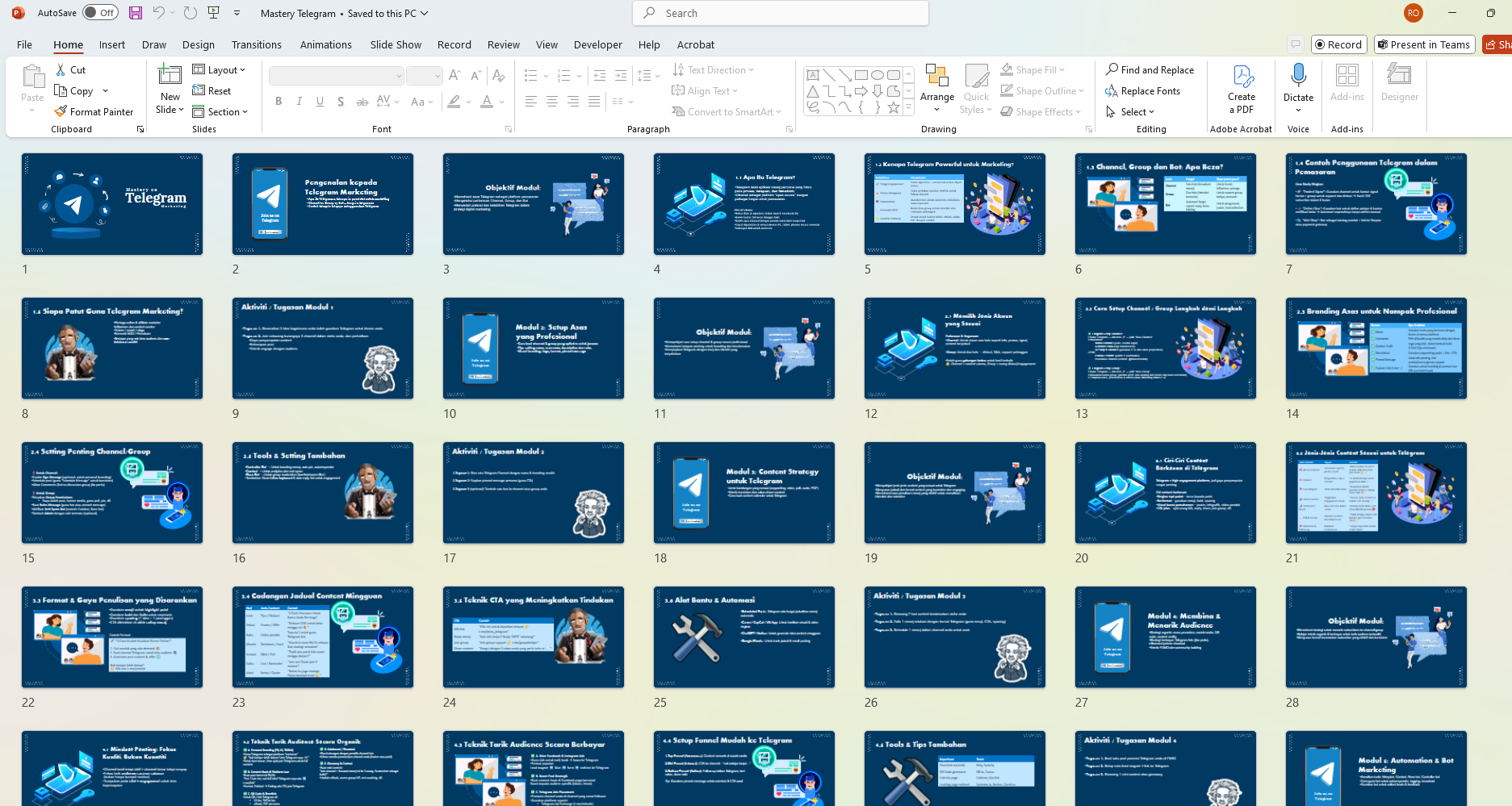Screen dimensions: 1512x806
Task: Select the oval shape in gallery
Action: (877, 75)
